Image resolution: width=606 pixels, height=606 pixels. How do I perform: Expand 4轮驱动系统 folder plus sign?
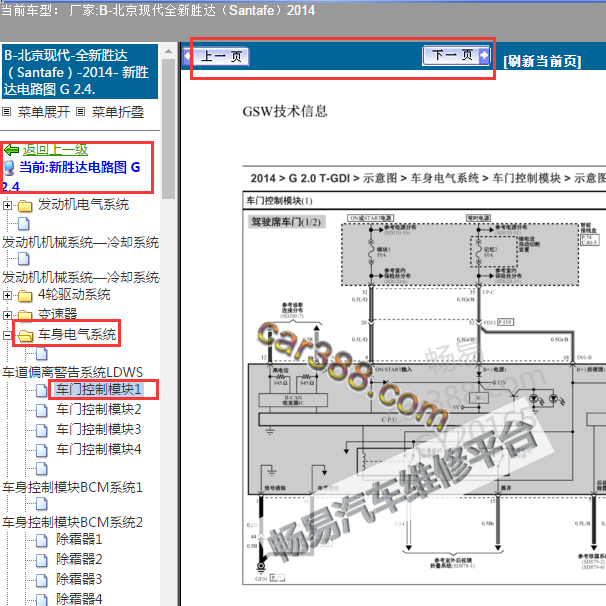pos(7,296)
